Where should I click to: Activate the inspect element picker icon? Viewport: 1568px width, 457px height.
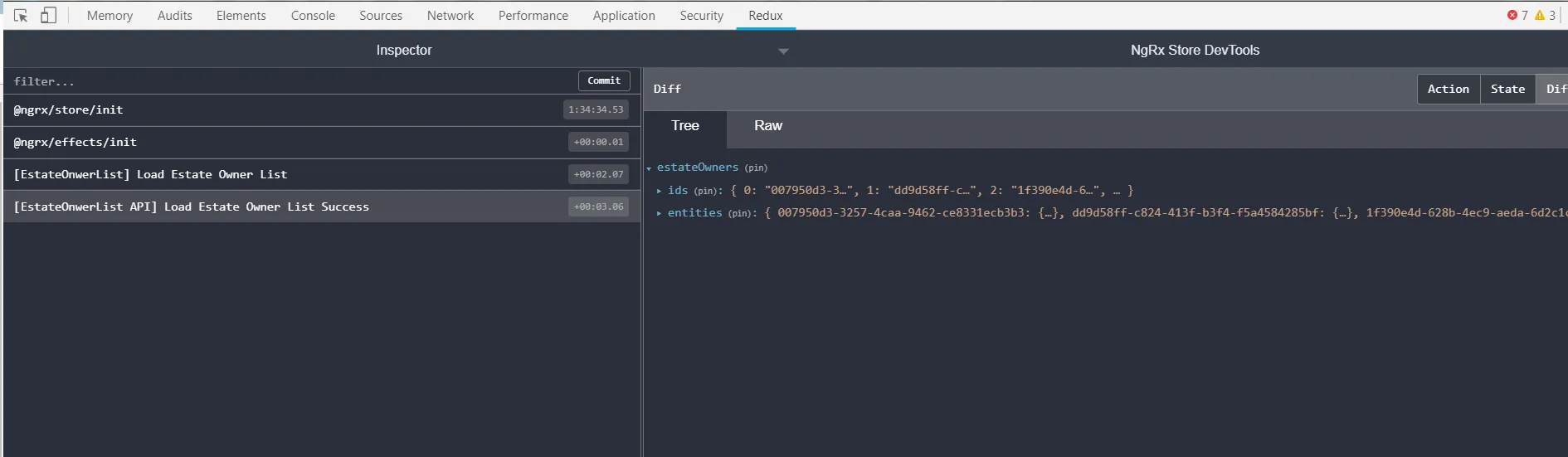21,15
